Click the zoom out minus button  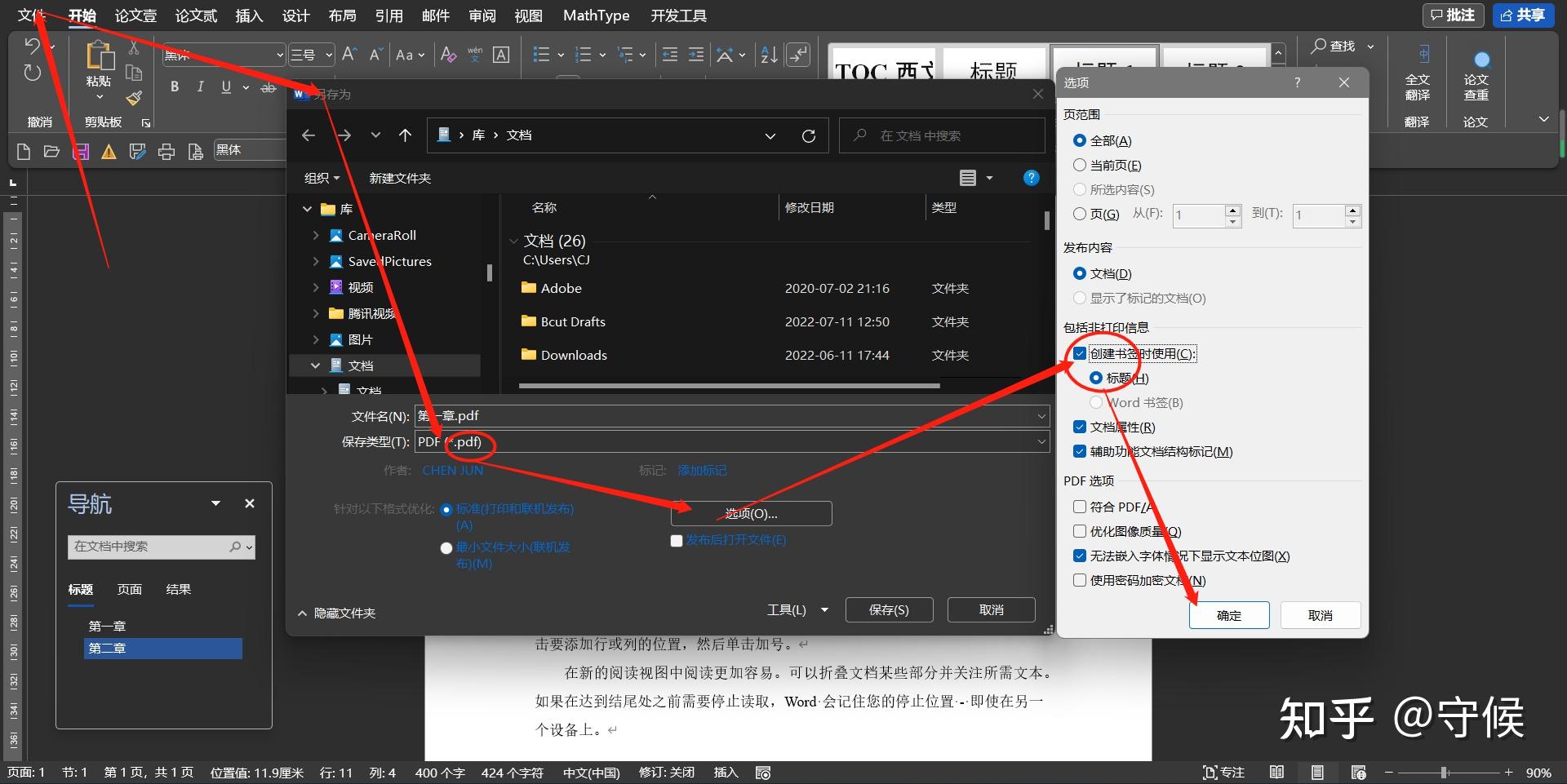pyautogui.click(x=1389, y=773)
